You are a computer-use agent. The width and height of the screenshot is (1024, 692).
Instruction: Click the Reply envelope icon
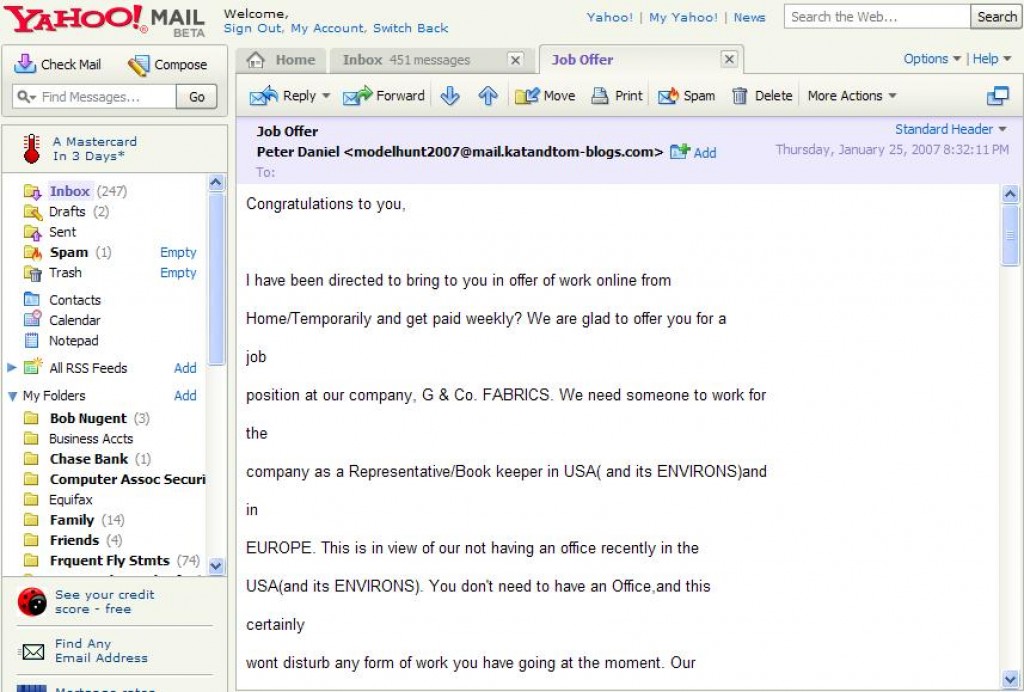pos(264,96)
